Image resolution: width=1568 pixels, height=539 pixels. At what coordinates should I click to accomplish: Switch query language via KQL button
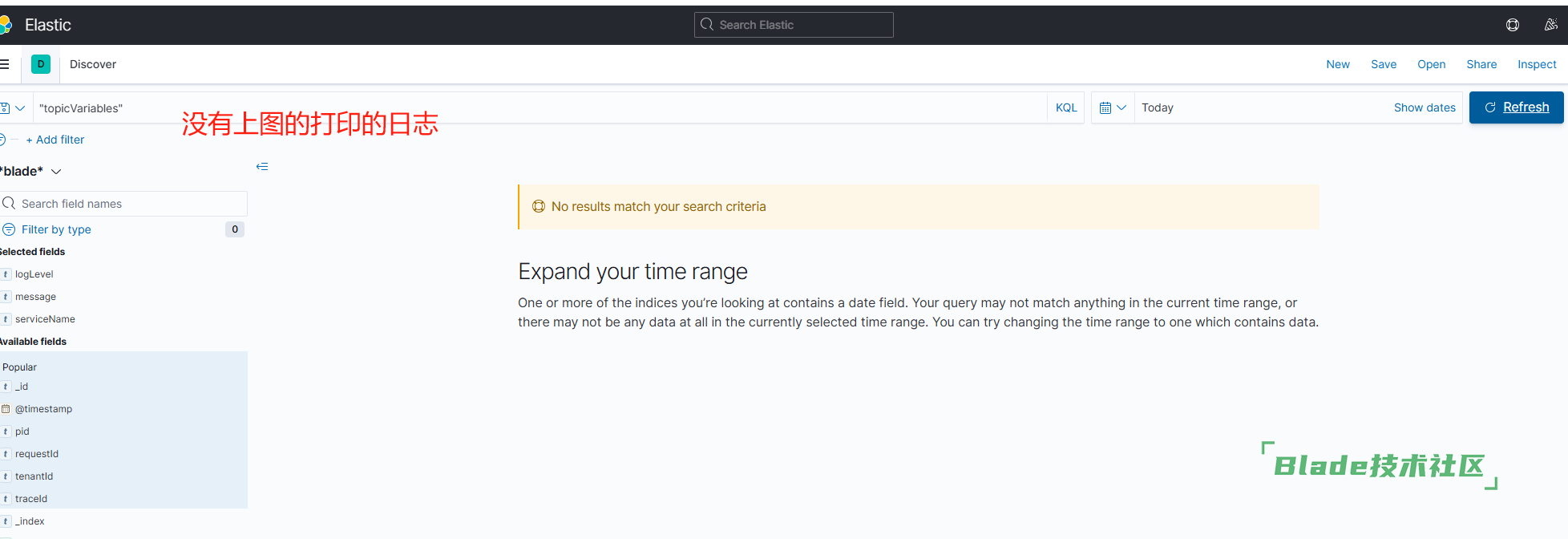(x=1066, y=107)
